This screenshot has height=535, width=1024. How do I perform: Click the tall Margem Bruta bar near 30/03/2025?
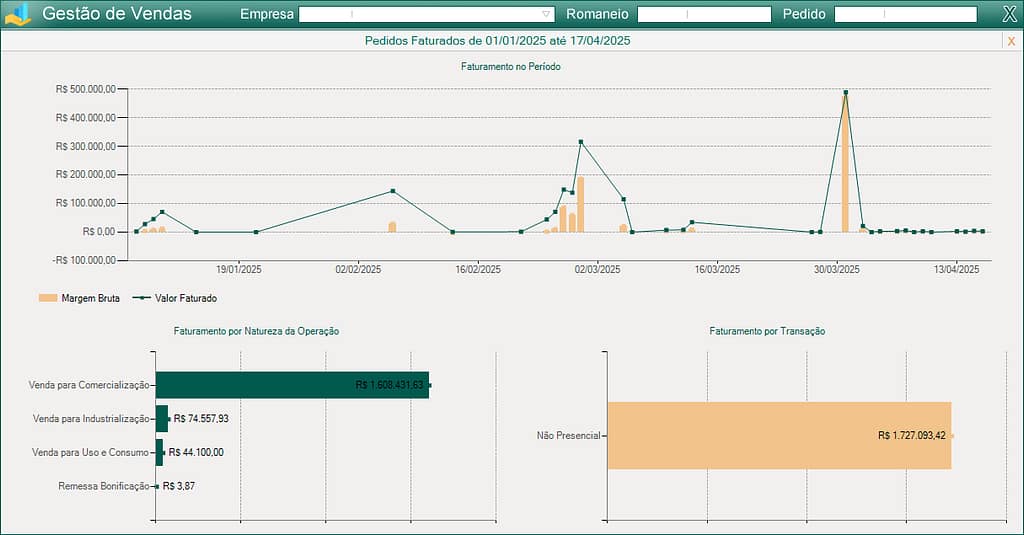[x=845, y=163]
